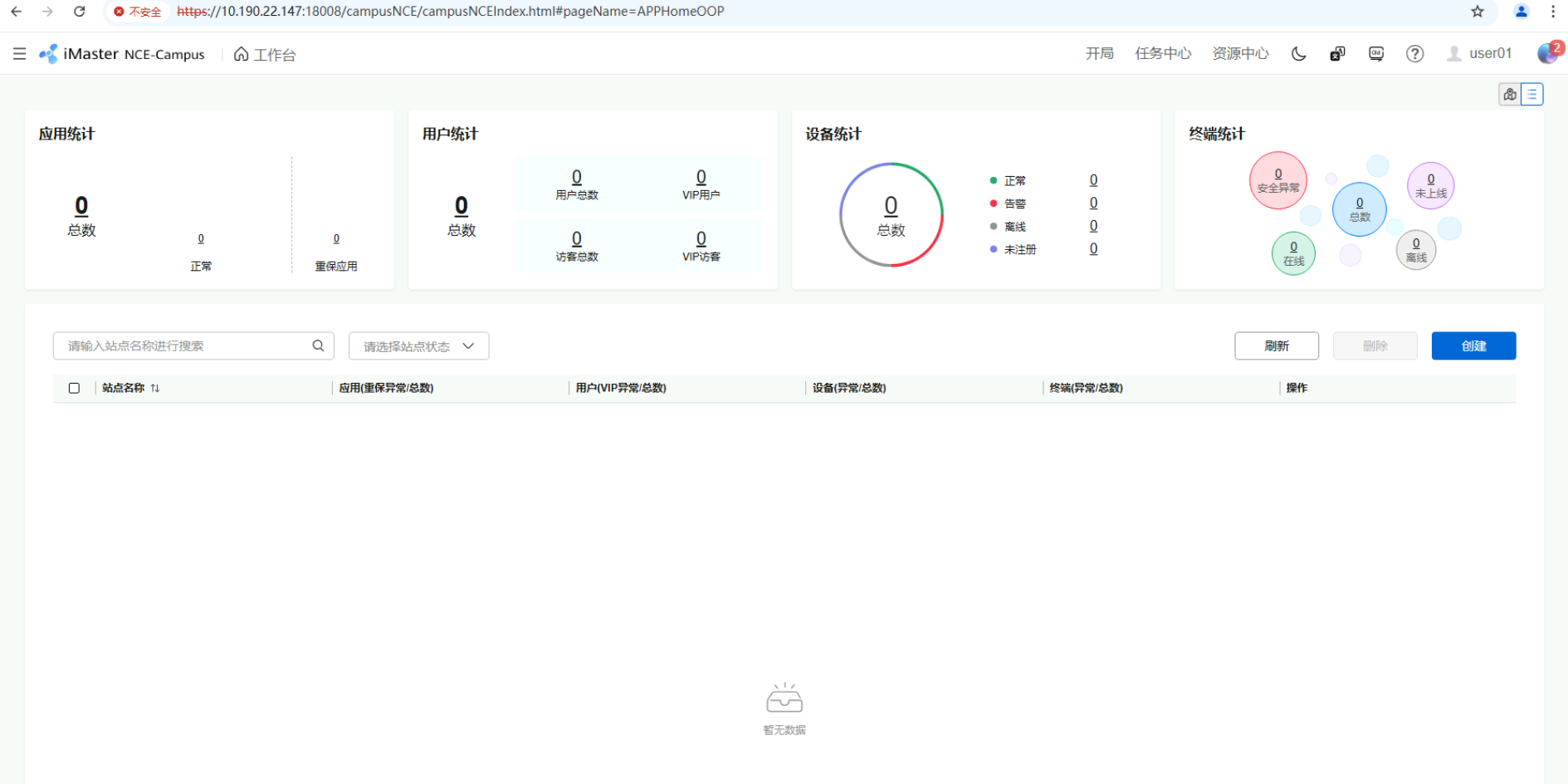Open the hamburger navigation menu
This screenshot has height=784, width=1568.
coord(19,54)
